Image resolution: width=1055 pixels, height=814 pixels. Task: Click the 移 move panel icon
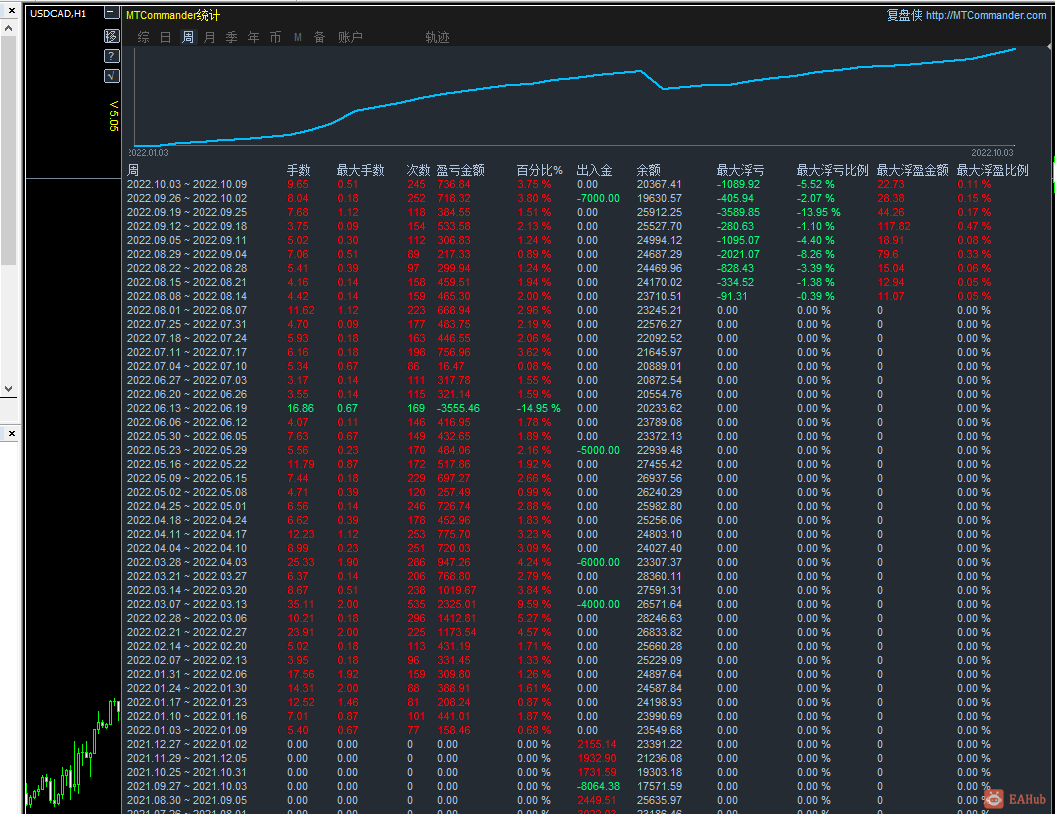point(111,36)
